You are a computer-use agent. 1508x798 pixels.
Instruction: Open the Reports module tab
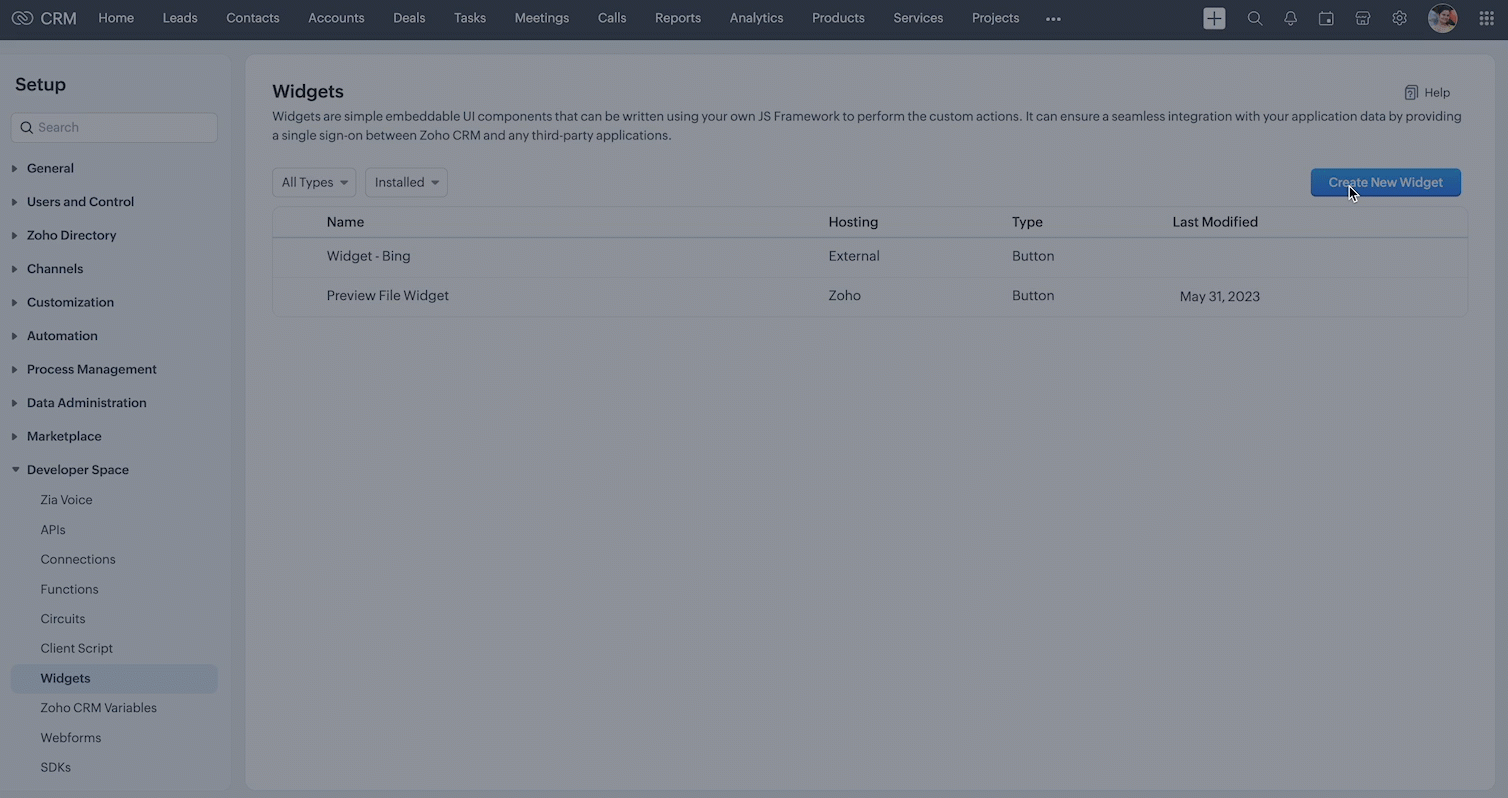coord(678,18)
